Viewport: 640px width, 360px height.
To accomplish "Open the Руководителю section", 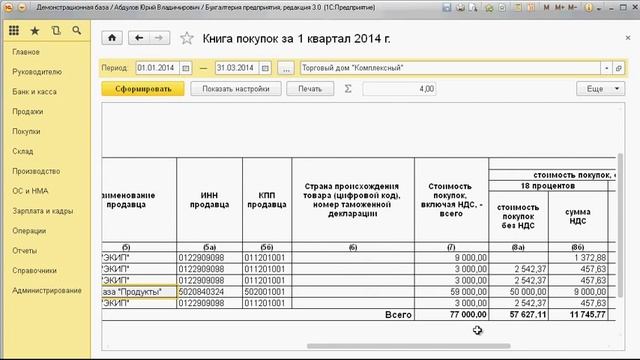I will pyautogui.click(x=37, y=72).
